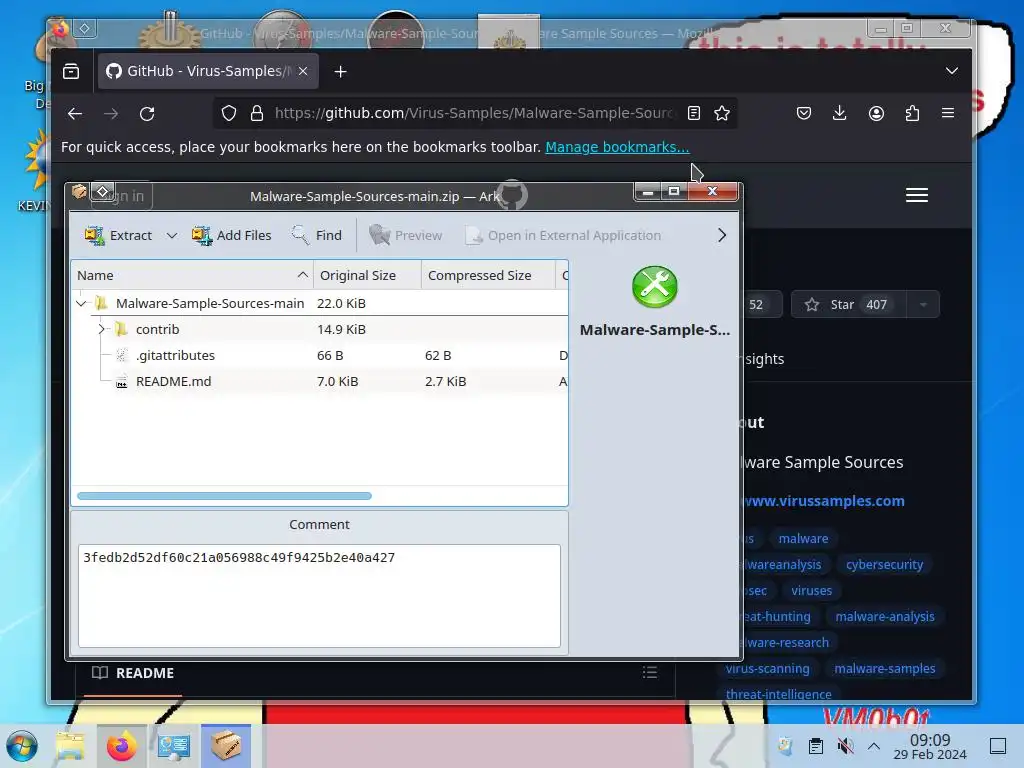Click the malware-analysis topic tag

[x=885, y=616]
